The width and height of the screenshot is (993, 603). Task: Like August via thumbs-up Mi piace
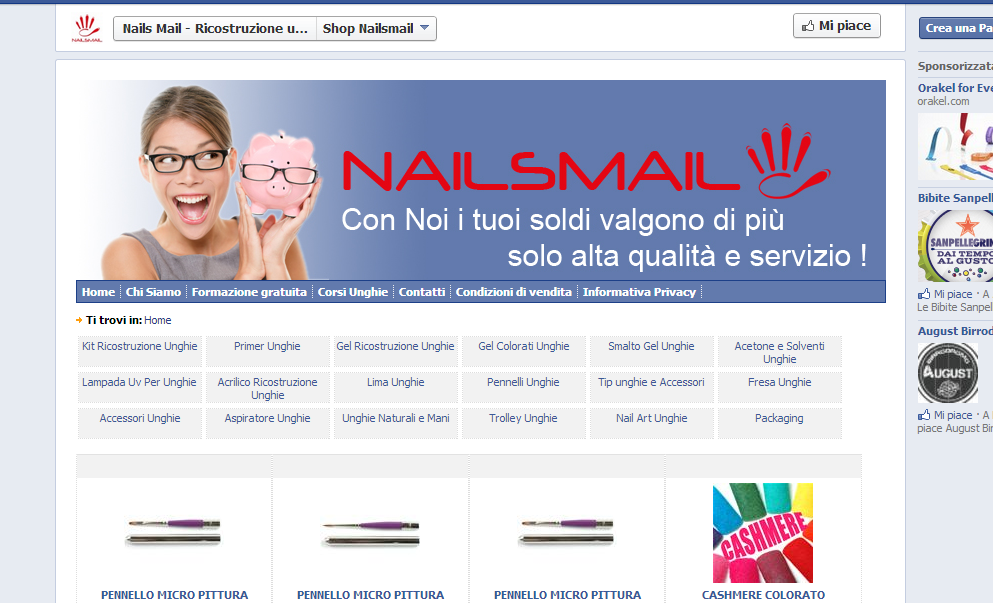945,416
